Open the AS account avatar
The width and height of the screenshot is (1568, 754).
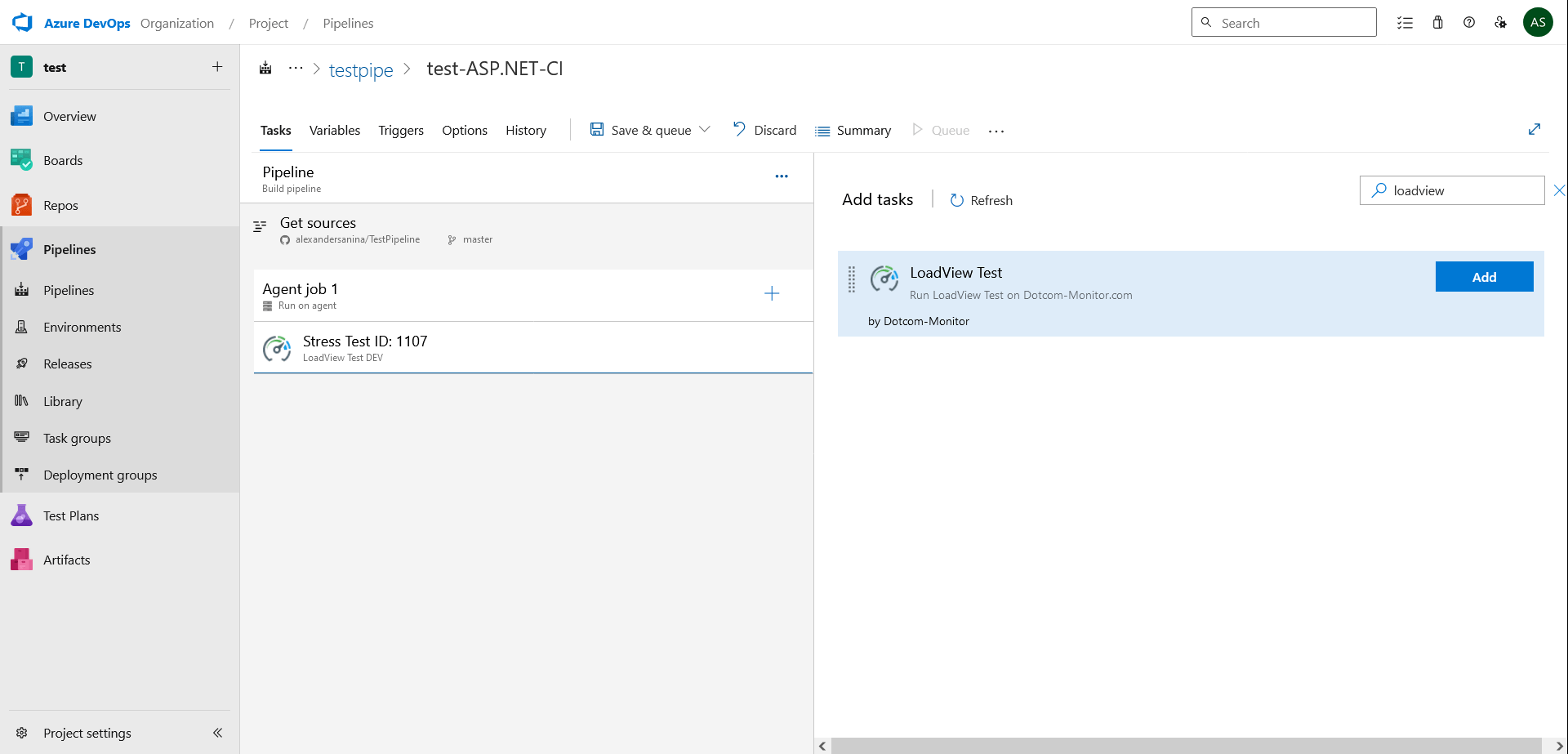point(1538,22)
